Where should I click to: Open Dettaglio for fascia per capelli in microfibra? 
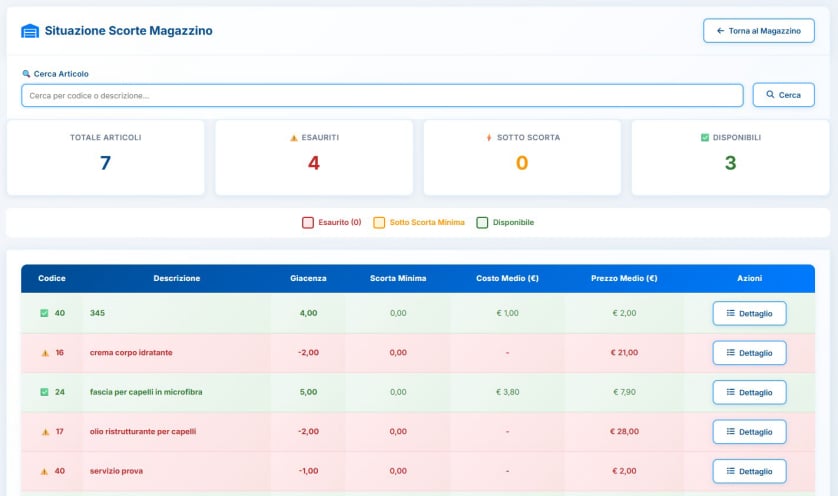749,392
